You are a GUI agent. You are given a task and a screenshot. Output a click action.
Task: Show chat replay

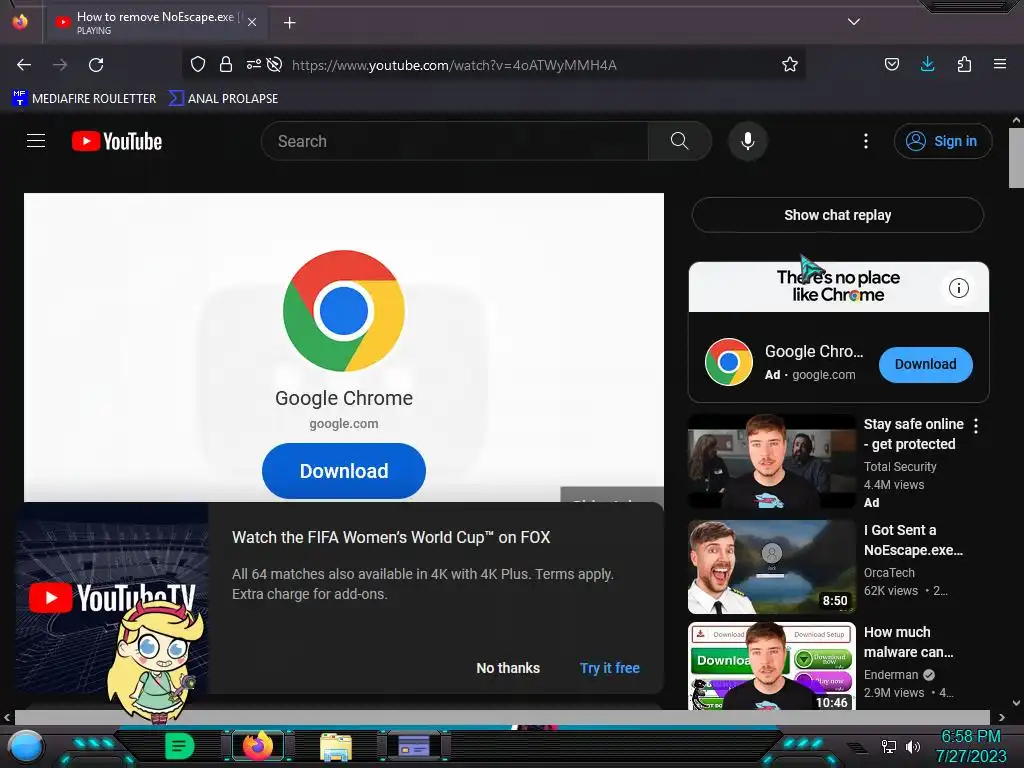coord(838,215)
